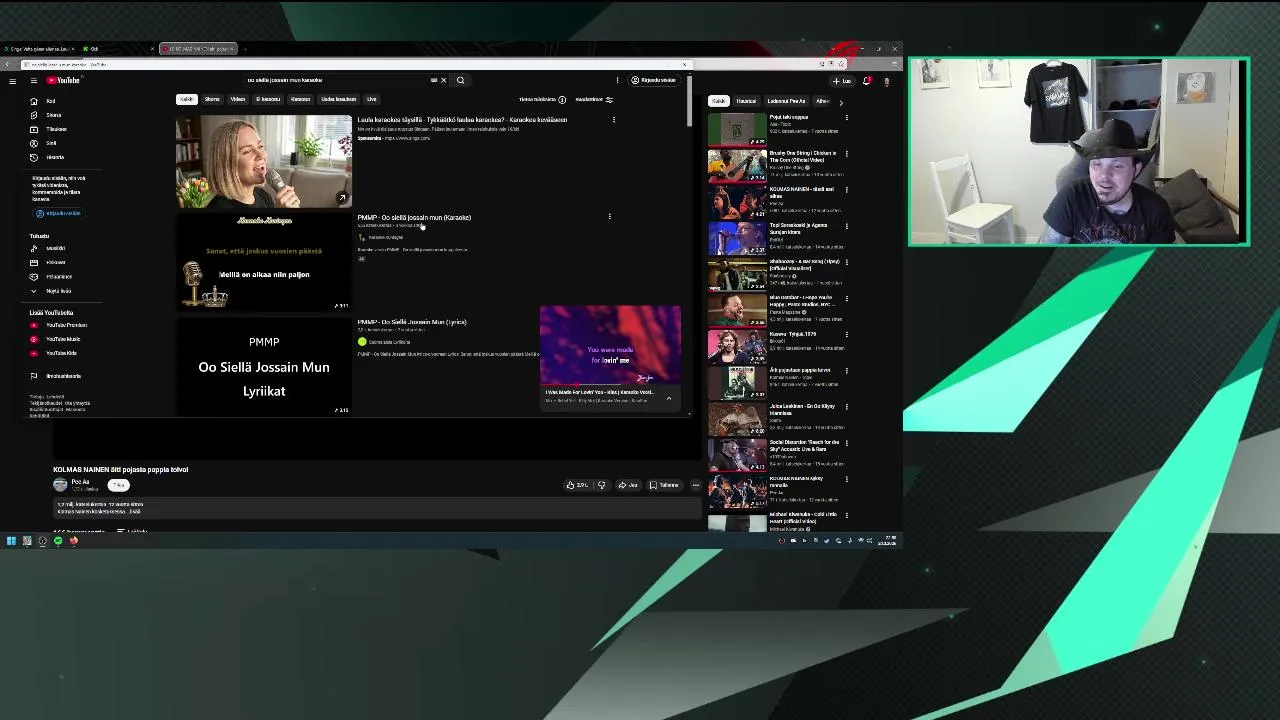The height and width of the screenshot is (720, 1280).
Task: Open Spotify from taskbar
Action: pos(58,541)
